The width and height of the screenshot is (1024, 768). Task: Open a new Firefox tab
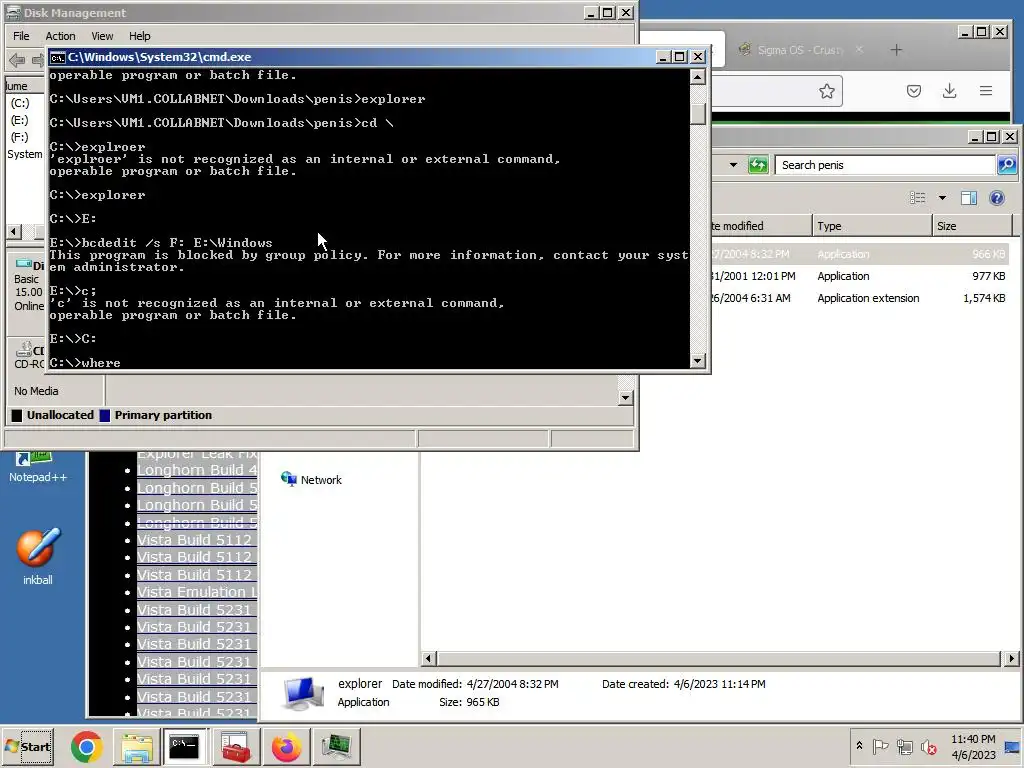[x=896, y=50]
